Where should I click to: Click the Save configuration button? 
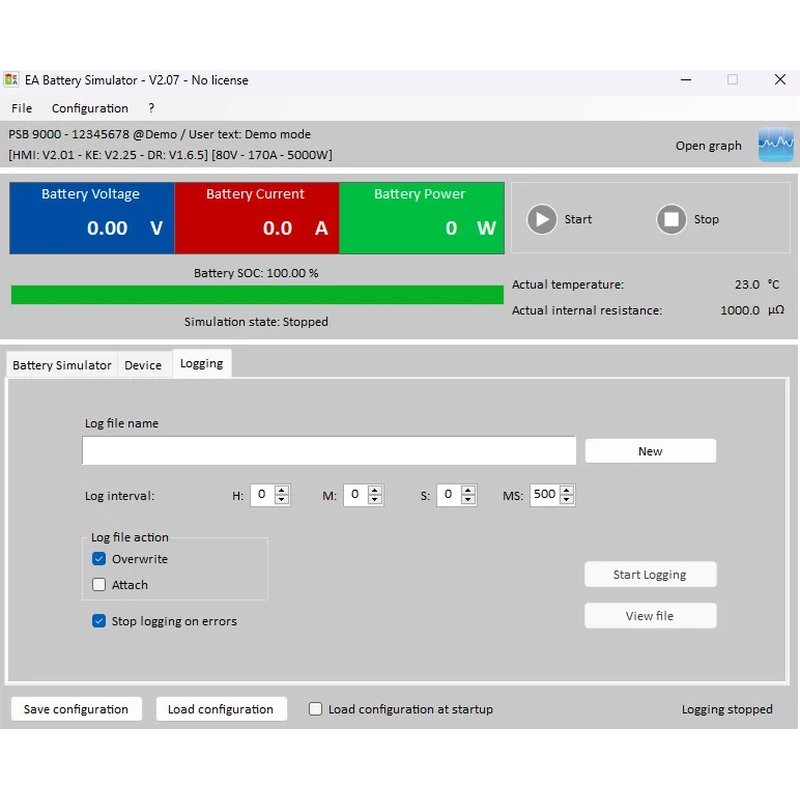76,709
